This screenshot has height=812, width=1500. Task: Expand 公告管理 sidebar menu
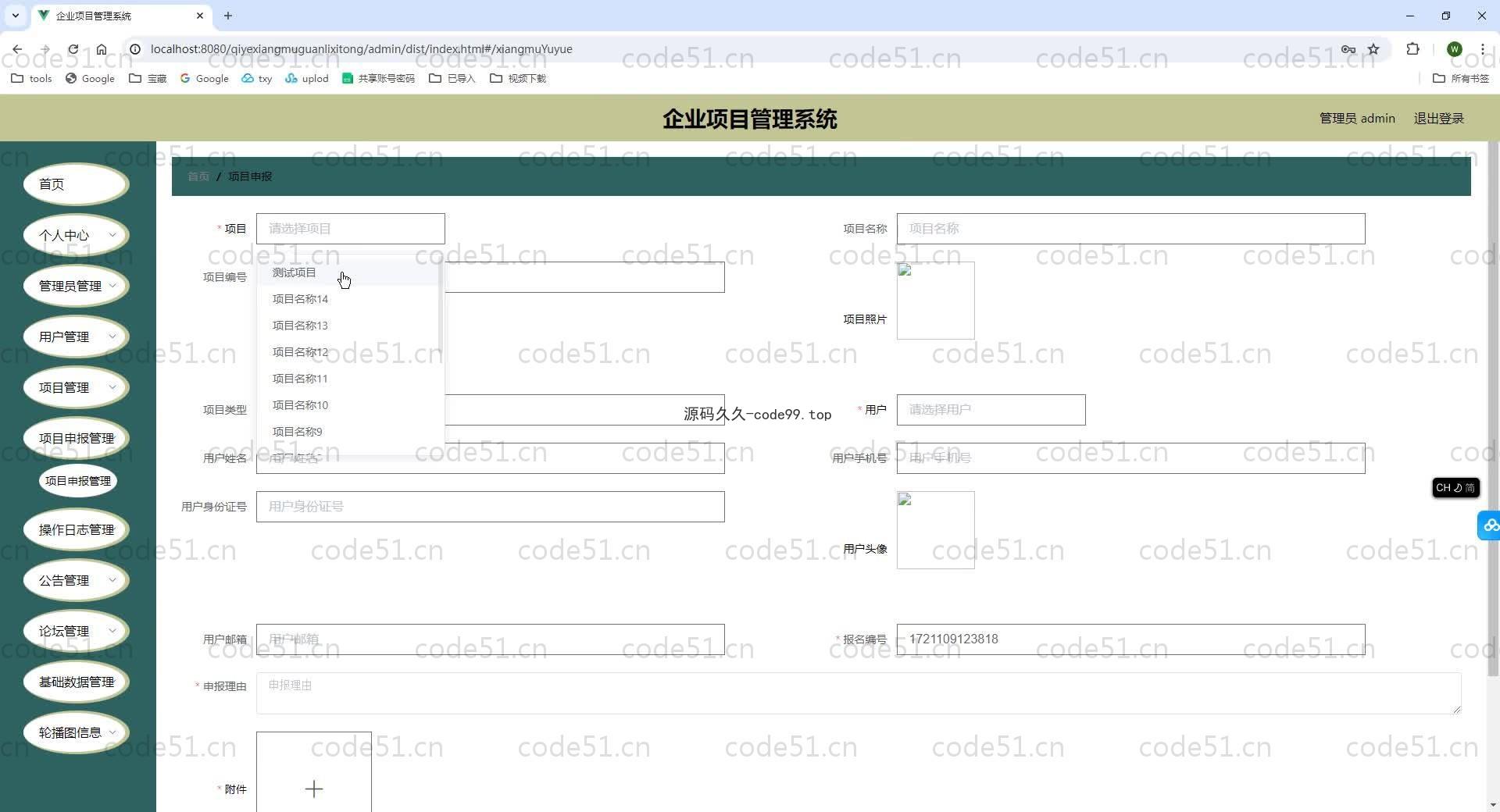pyautogui.click(x=76, y=580)
